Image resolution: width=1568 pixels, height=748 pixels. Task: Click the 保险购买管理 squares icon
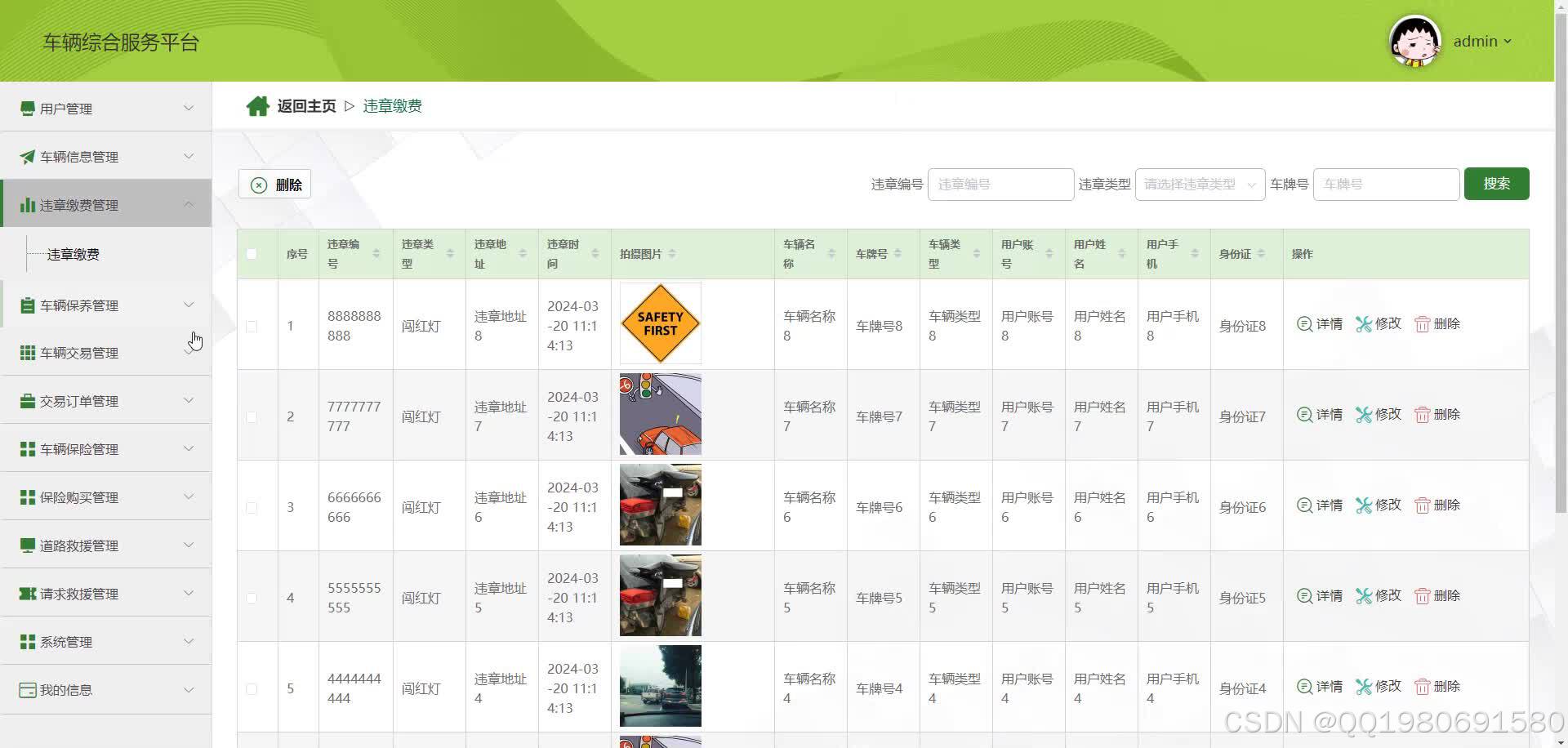tap(27, 497)
